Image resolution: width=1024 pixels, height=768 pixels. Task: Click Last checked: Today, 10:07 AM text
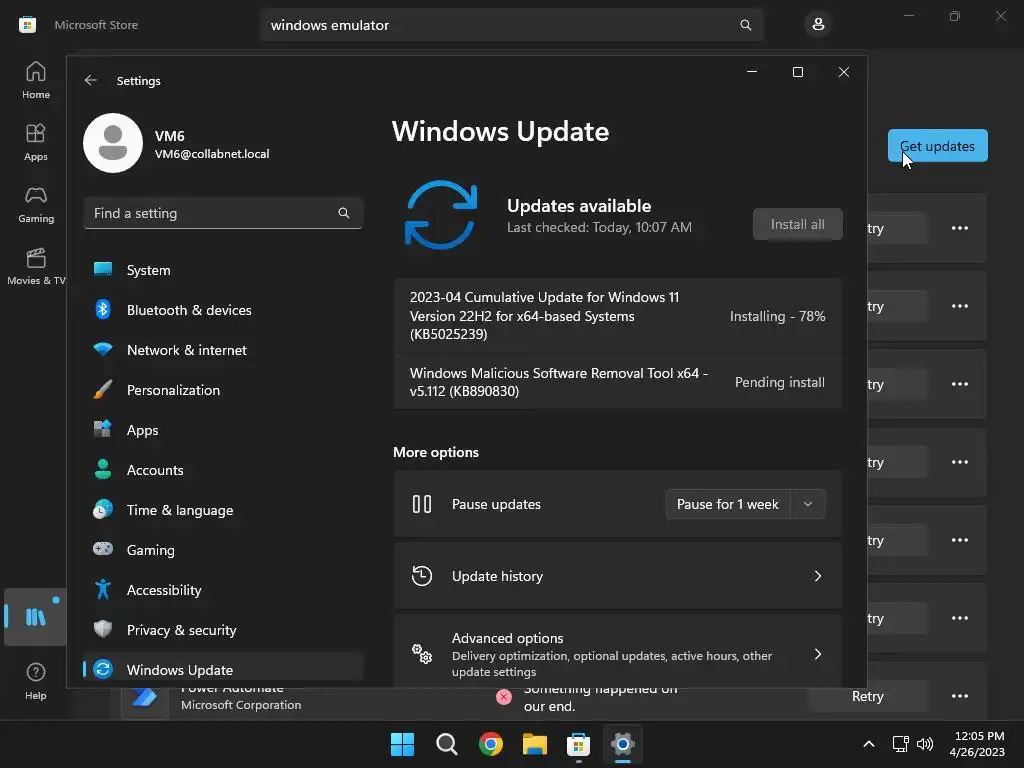point(599,227)
